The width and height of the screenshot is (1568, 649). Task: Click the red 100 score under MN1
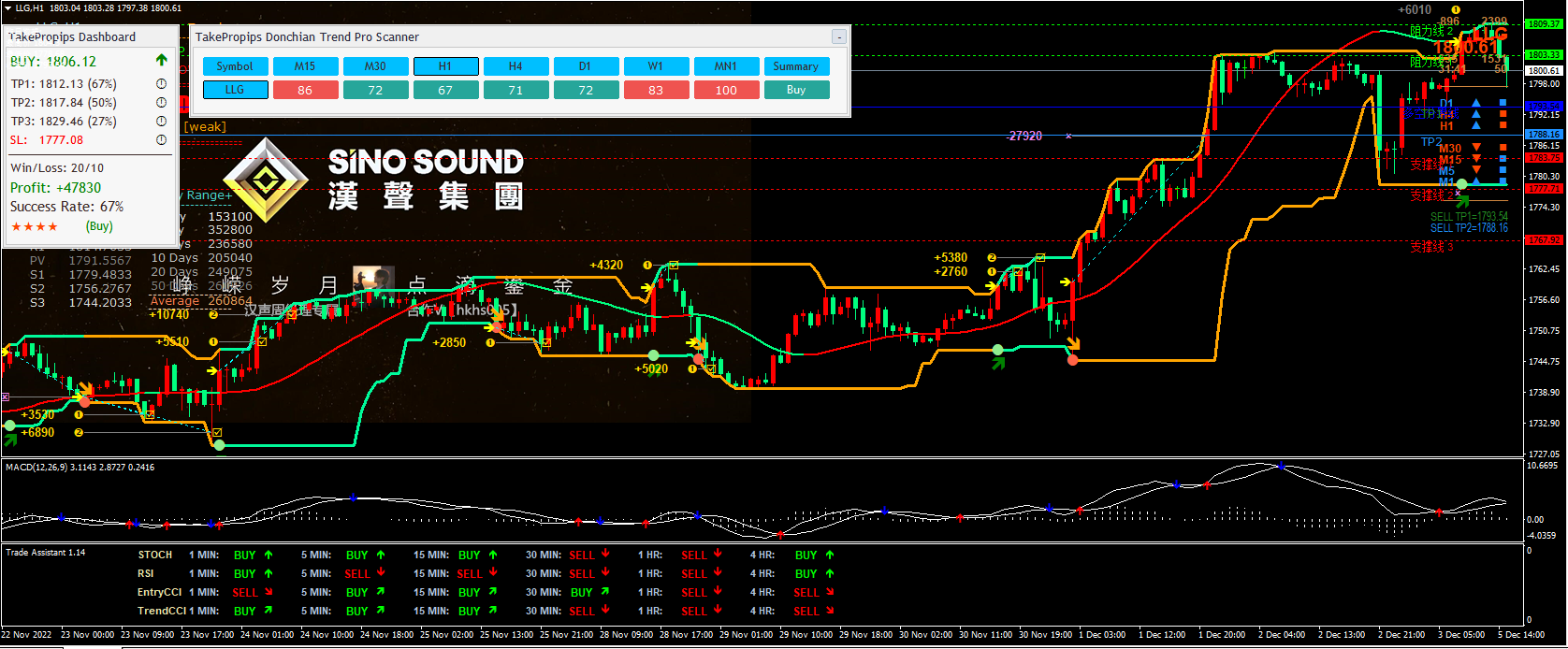click(726, 90)
